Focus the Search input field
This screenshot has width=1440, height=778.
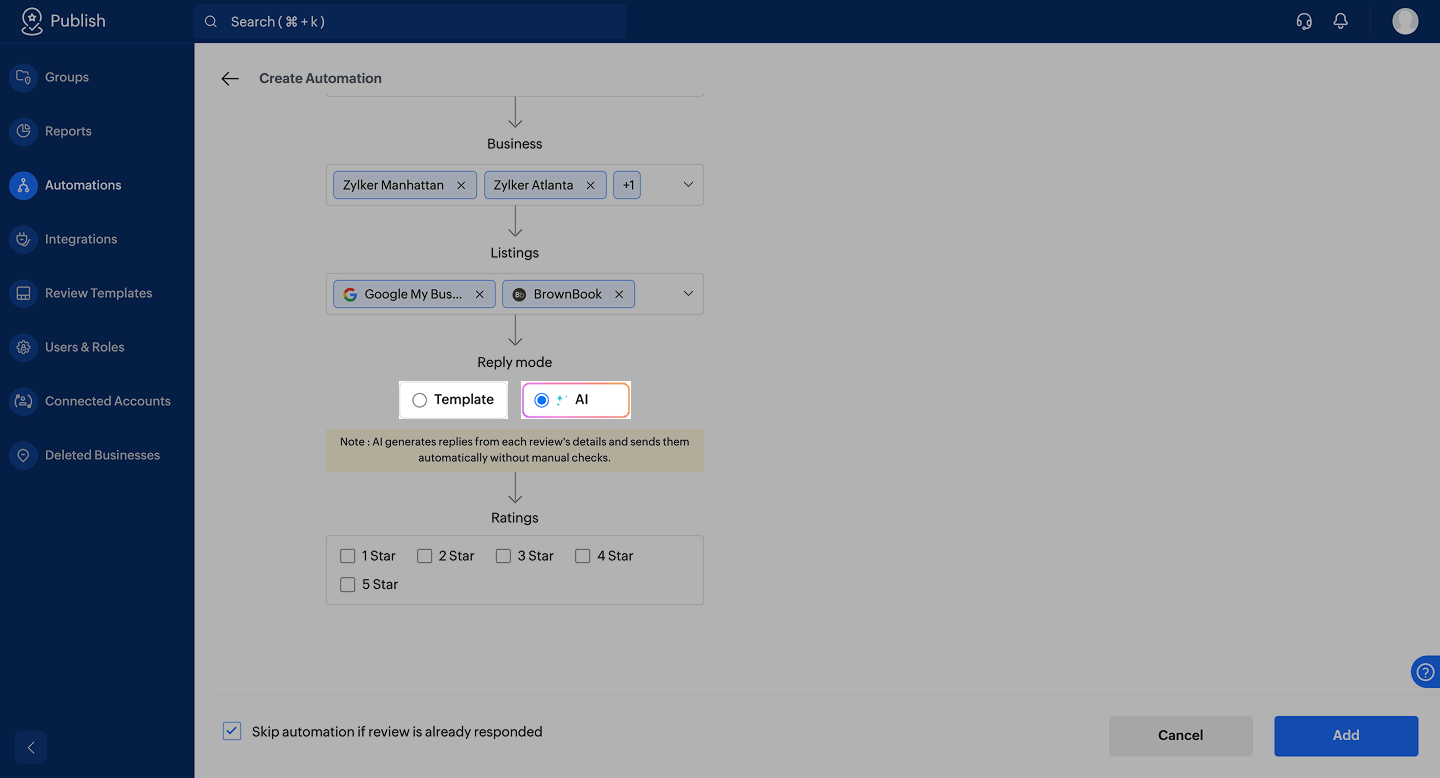click(x=410, y=21)
